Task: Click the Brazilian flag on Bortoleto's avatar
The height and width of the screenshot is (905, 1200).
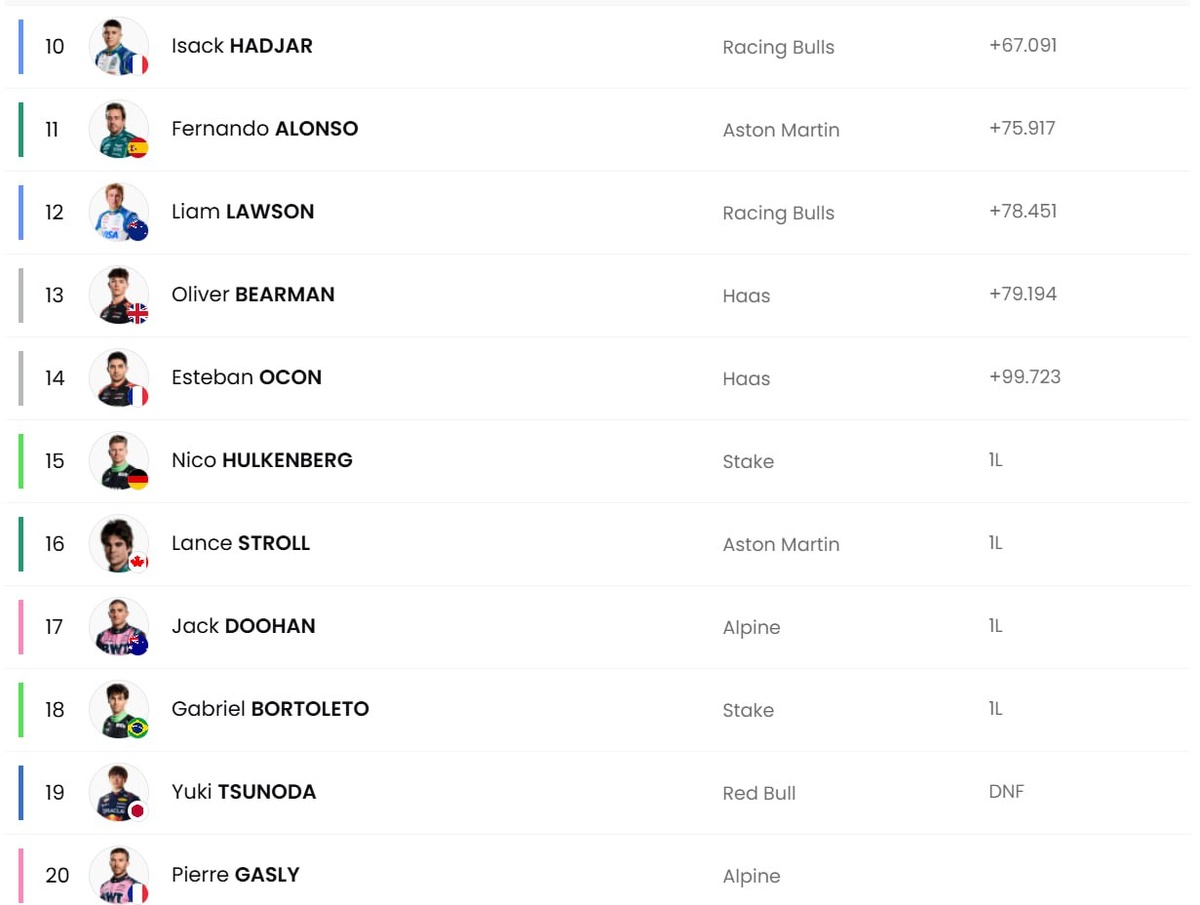Action: (138, 728)
